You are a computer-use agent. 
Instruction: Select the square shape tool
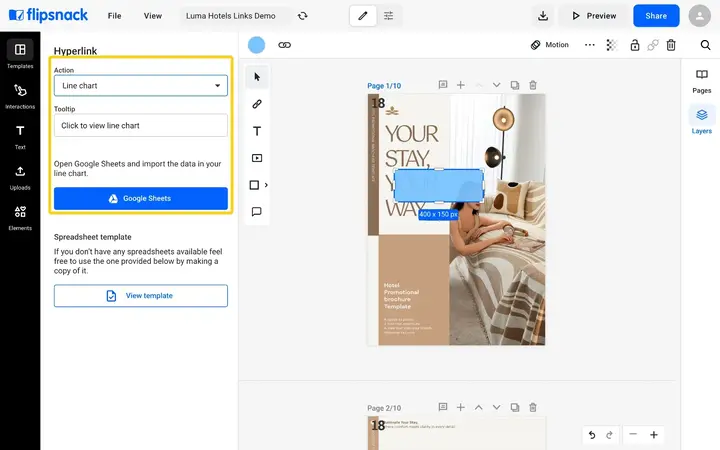click(x=254, y=185)
